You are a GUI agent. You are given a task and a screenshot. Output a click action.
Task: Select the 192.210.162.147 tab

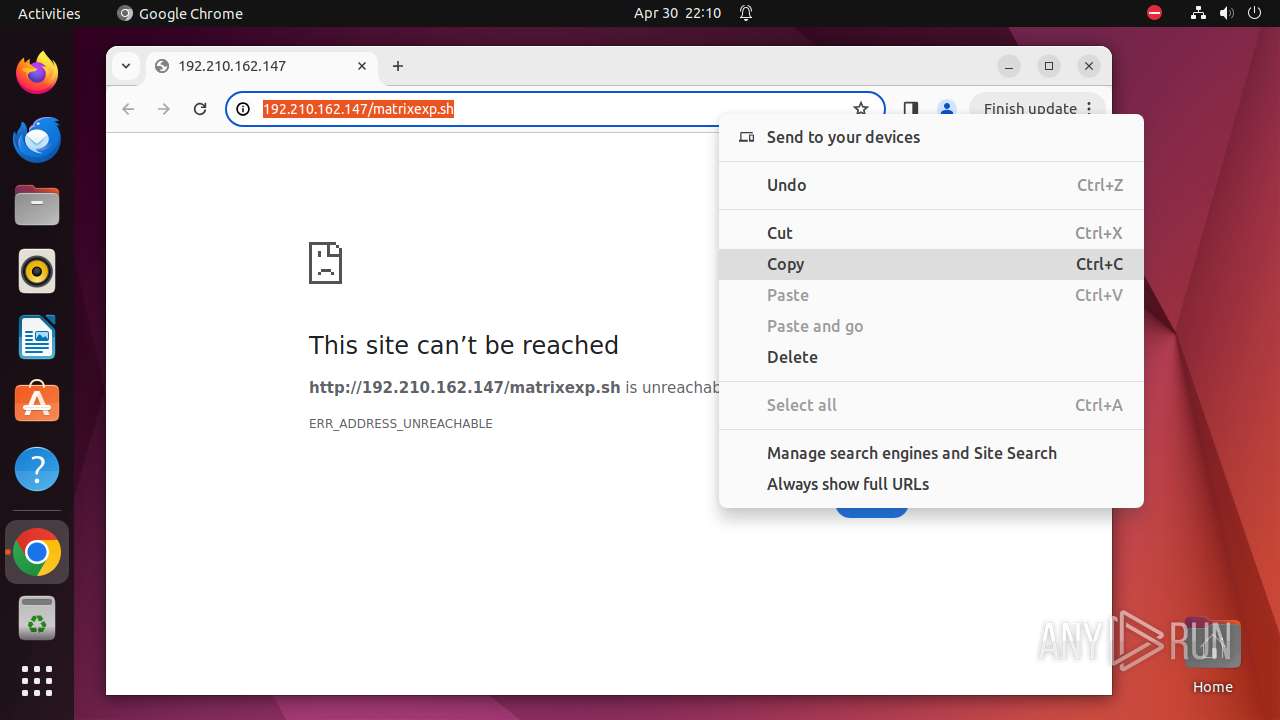263,66
